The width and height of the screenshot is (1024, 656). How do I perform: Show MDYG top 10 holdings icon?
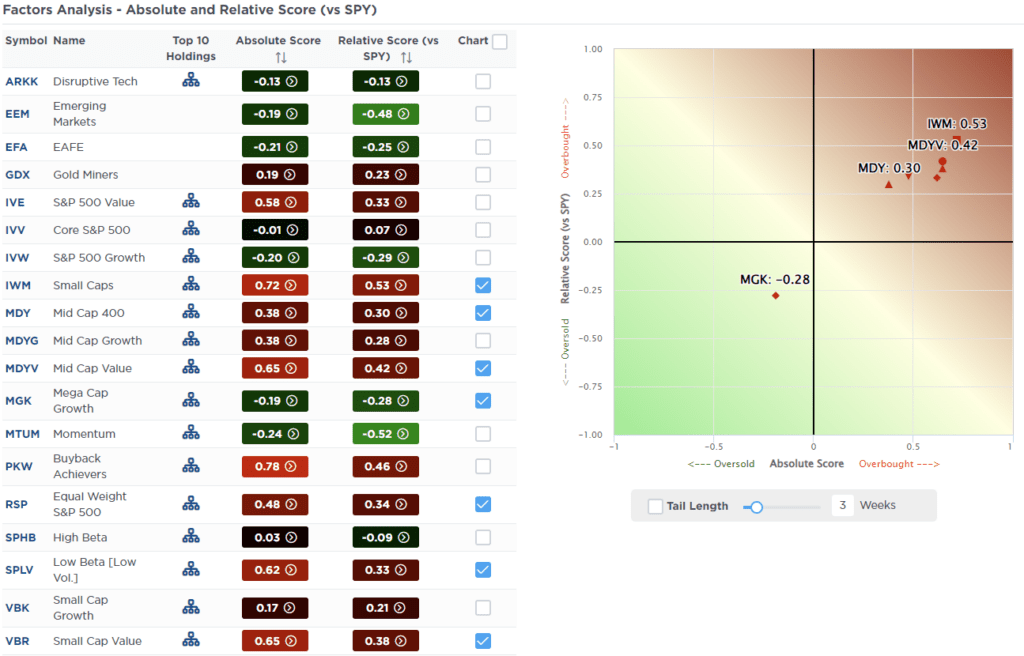point(191,339)
